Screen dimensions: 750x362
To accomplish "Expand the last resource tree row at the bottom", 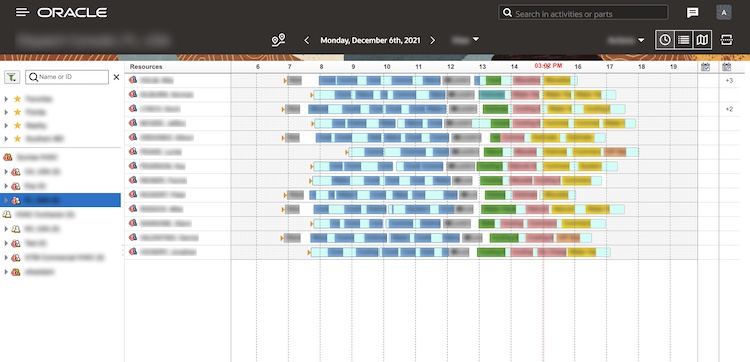I will point(6,272).
